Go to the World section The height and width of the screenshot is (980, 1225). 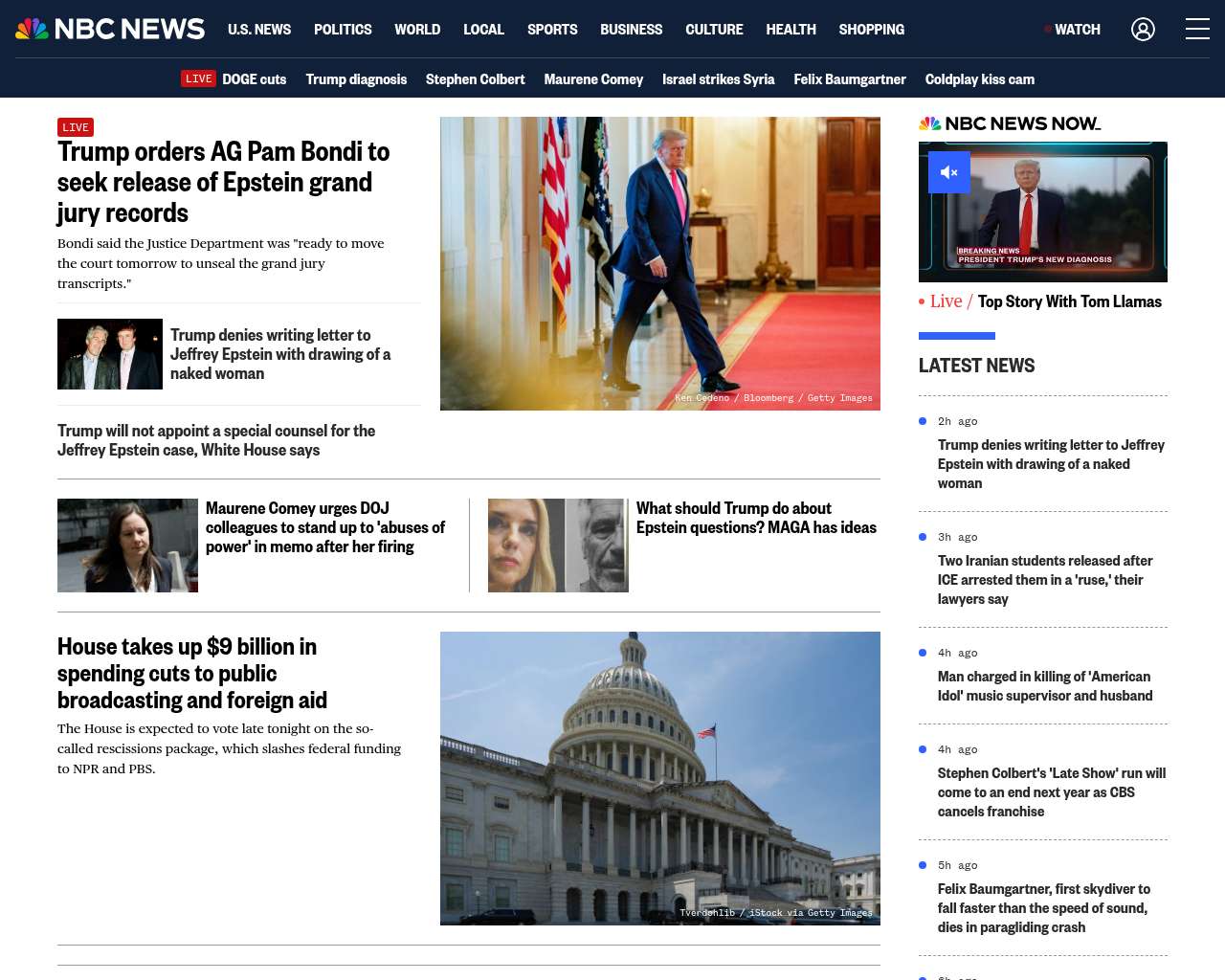[x=417, y=30]
